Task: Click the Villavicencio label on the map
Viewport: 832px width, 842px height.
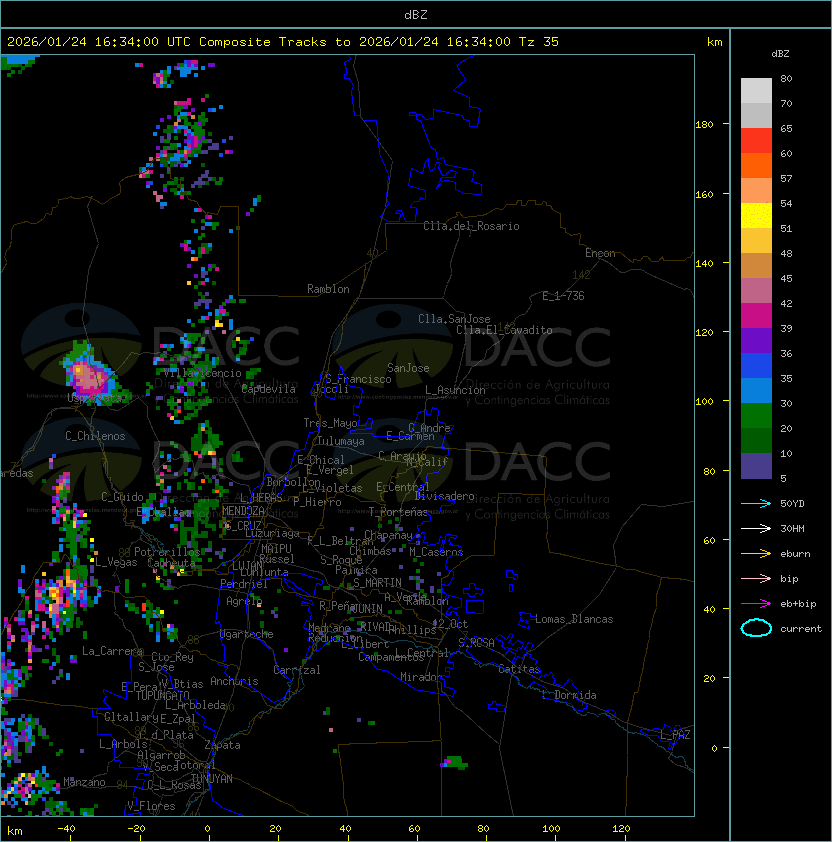Action: pyautogui.click(x=202, y=373)
